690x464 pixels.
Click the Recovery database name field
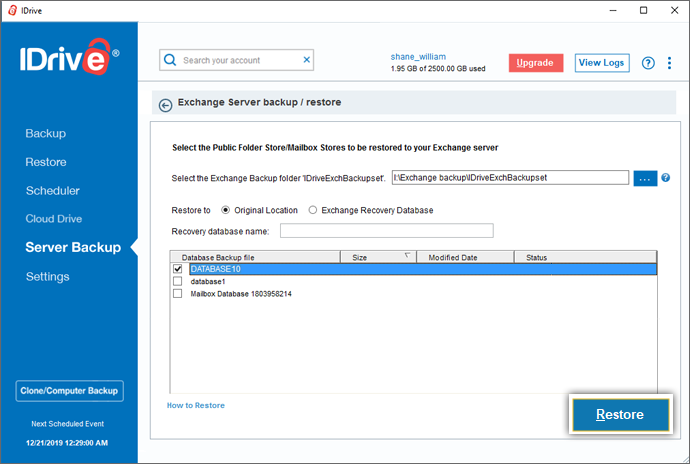(x=386, y=231)
